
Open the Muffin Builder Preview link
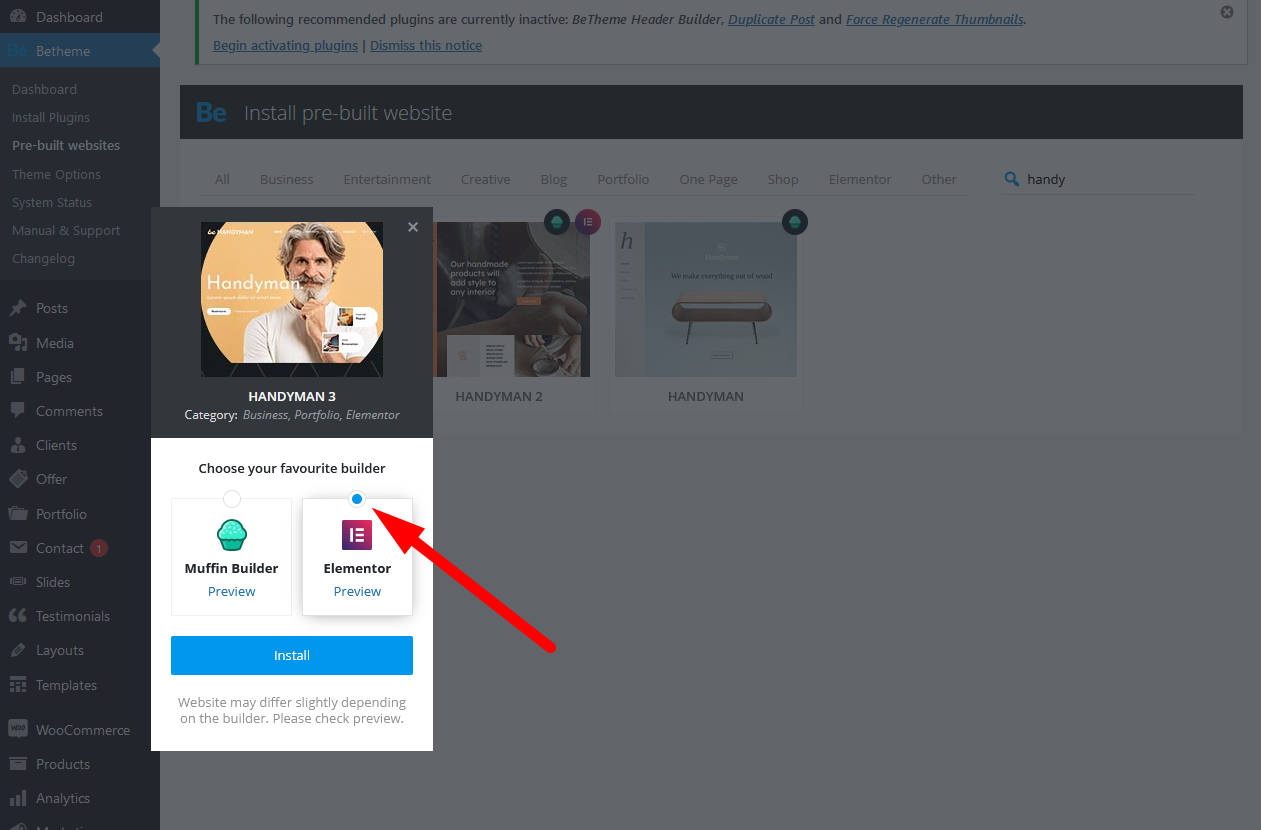pyautogui.click(x=232, y=591)
